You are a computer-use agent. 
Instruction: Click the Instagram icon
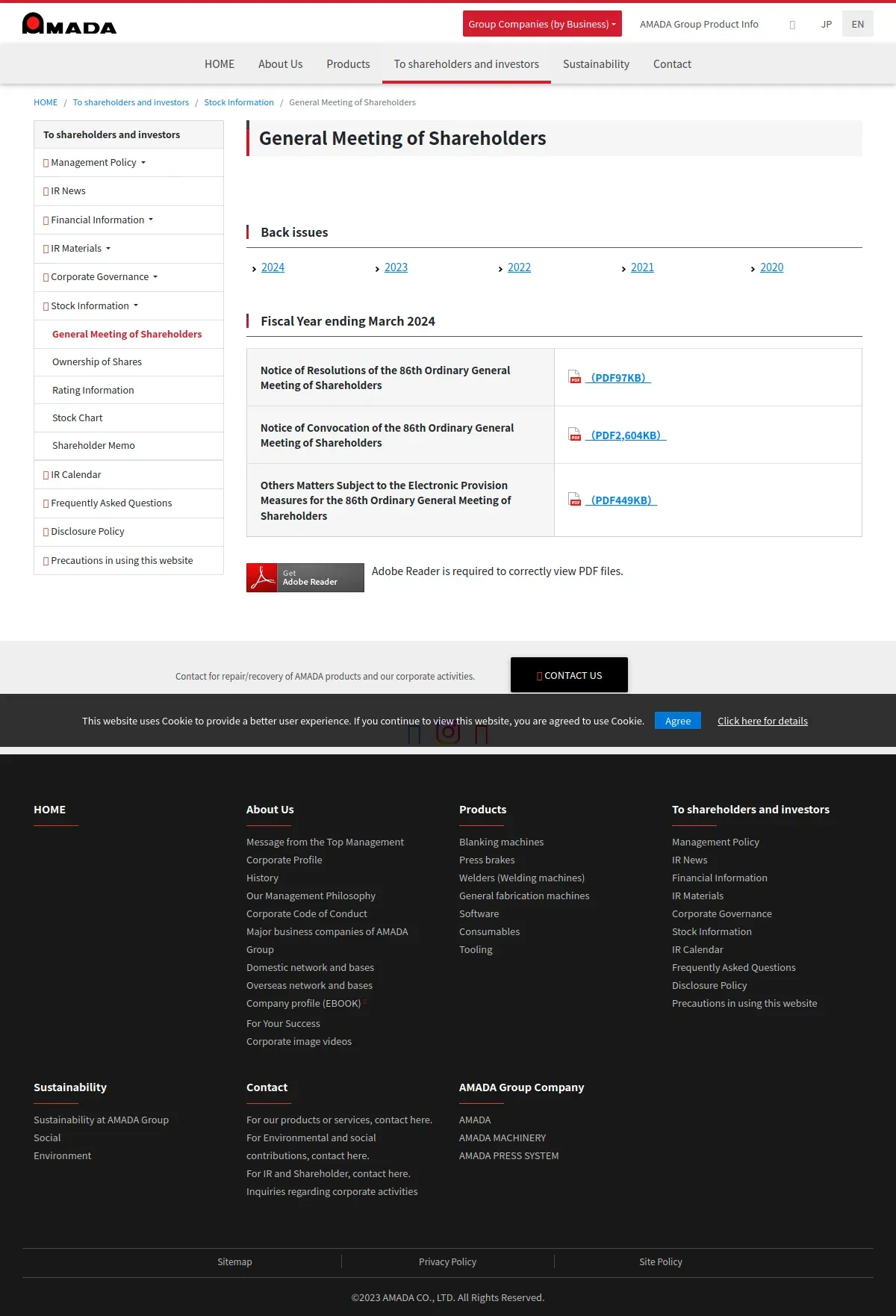click(x=448, y=732)
